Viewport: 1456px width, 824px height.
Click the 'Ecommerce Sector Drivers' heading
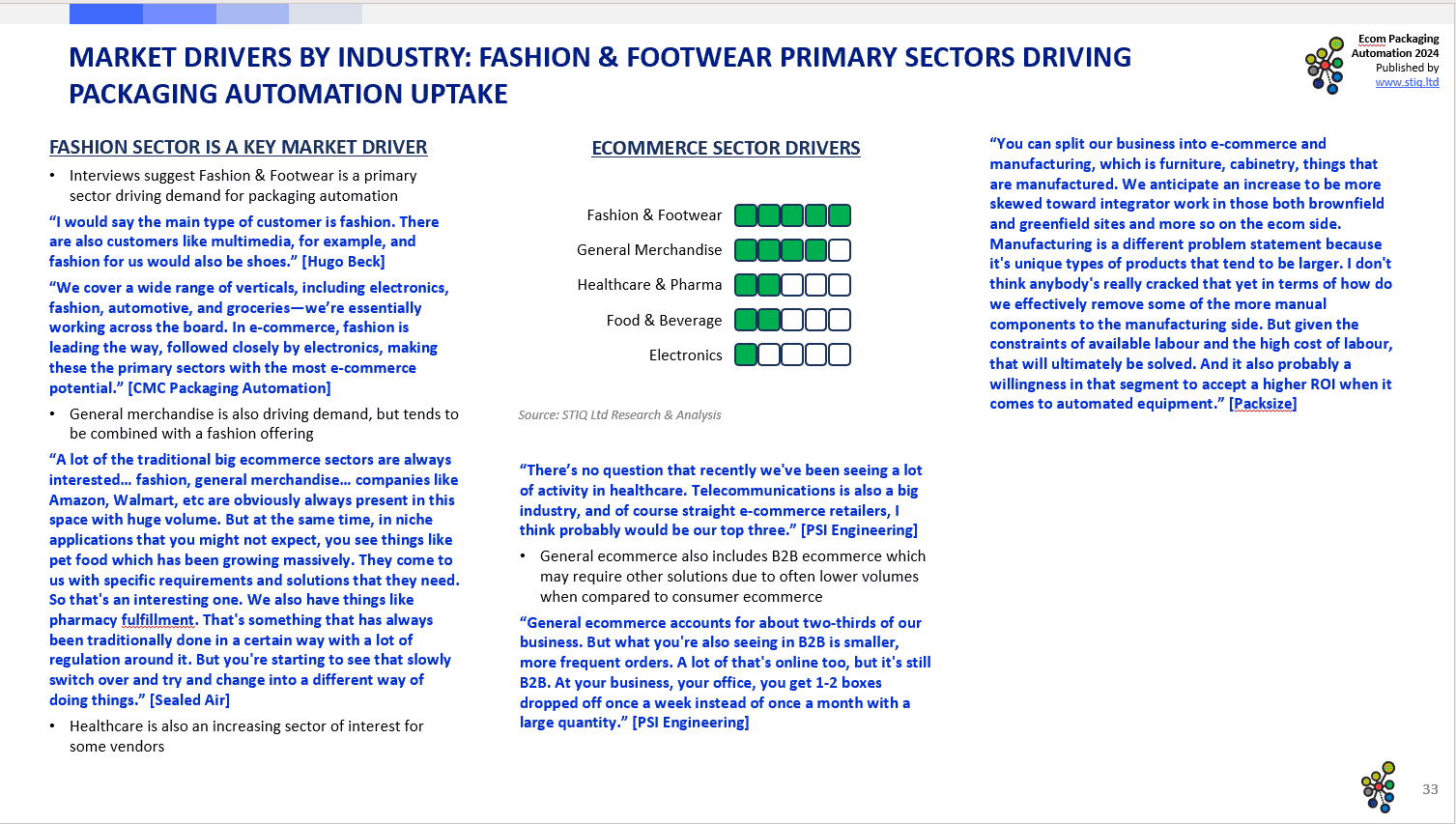726,148
